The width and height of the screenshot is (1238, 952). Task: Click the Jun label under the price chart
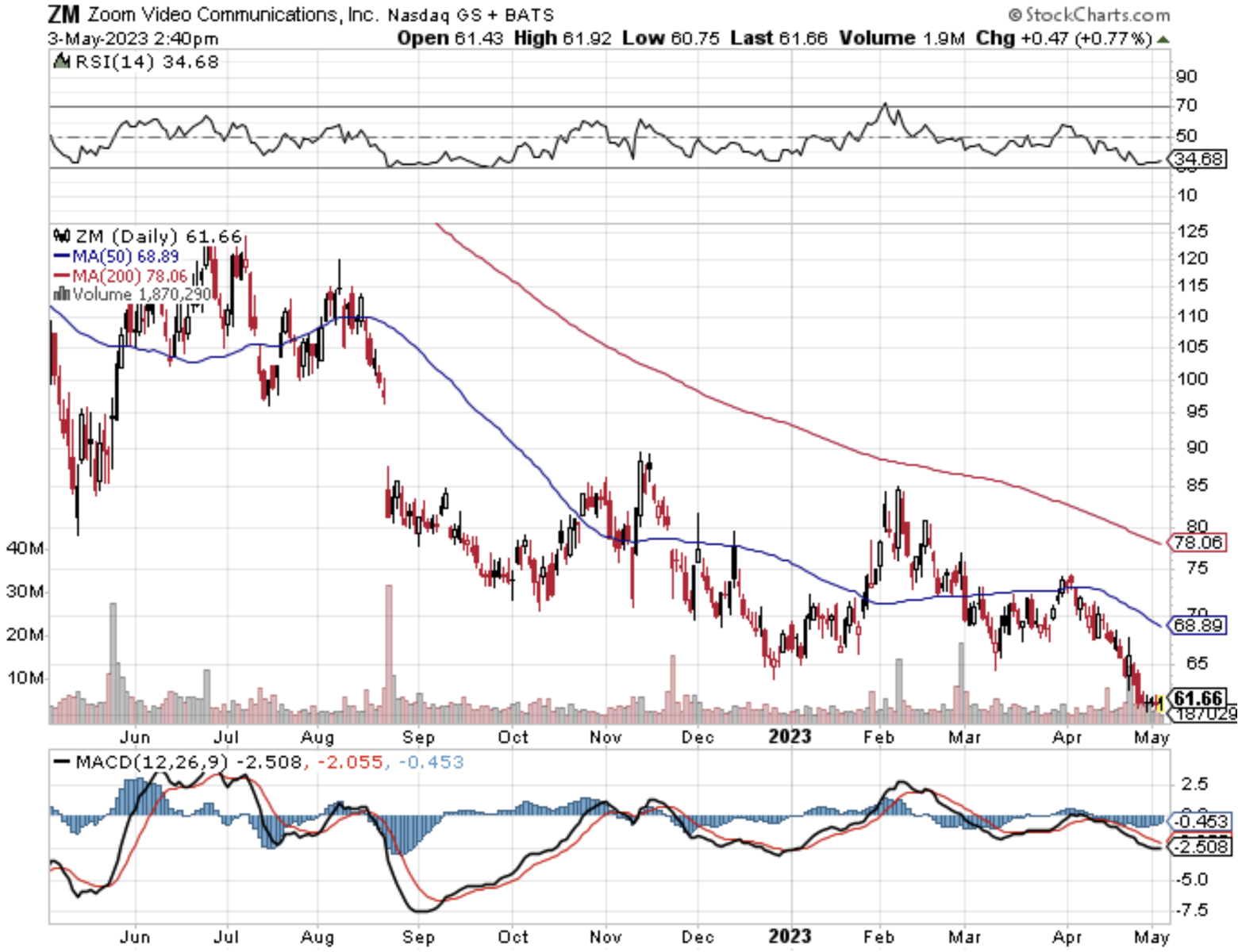134,736
